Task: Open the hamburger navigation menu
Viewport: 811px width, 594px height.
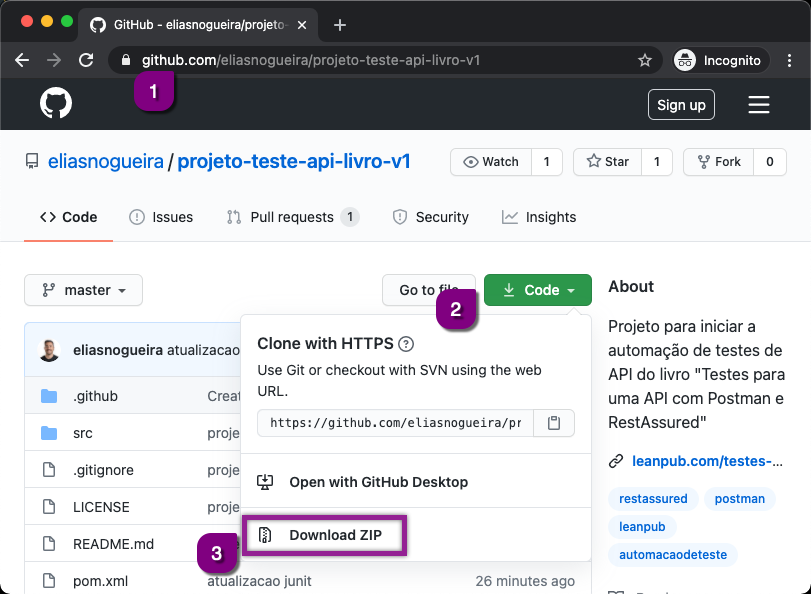Action: (x=759, y=105)
